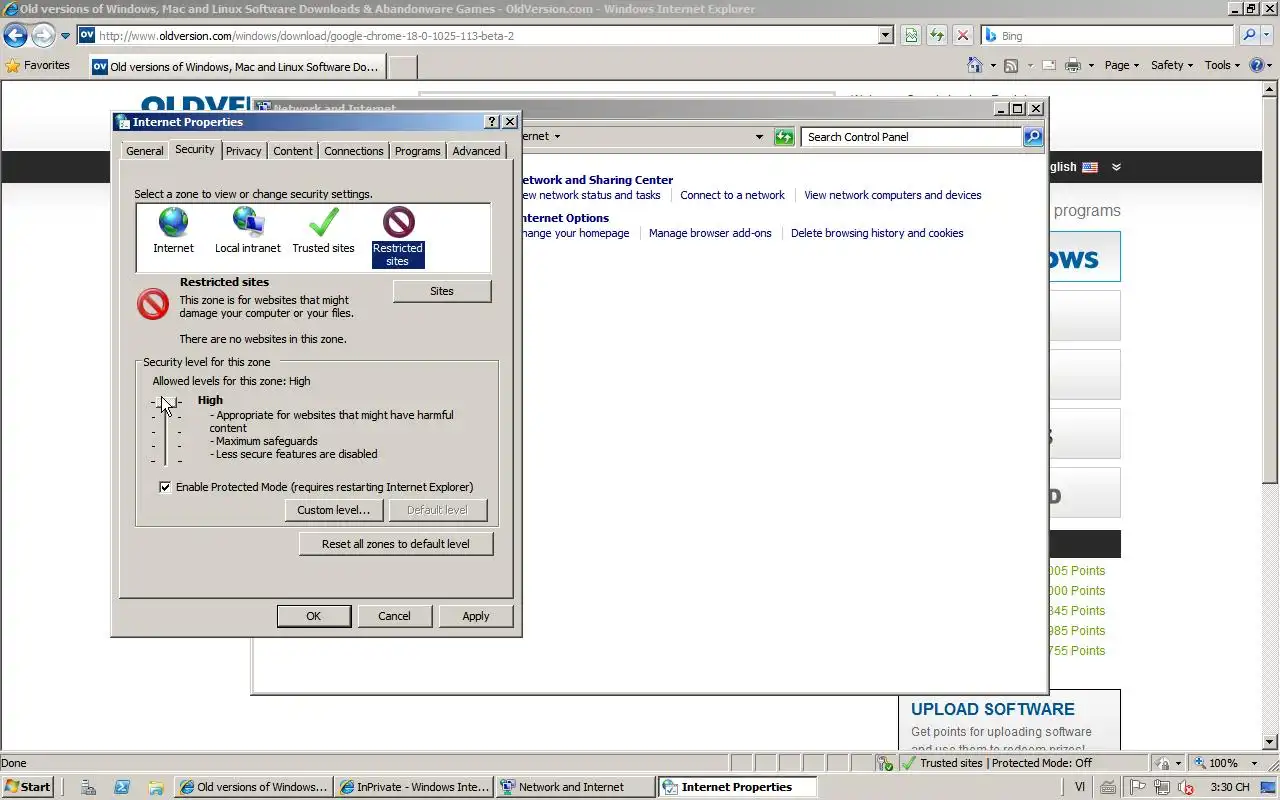Switch to the General tab
1280x800 pixels.
click(x=145, y=151)
